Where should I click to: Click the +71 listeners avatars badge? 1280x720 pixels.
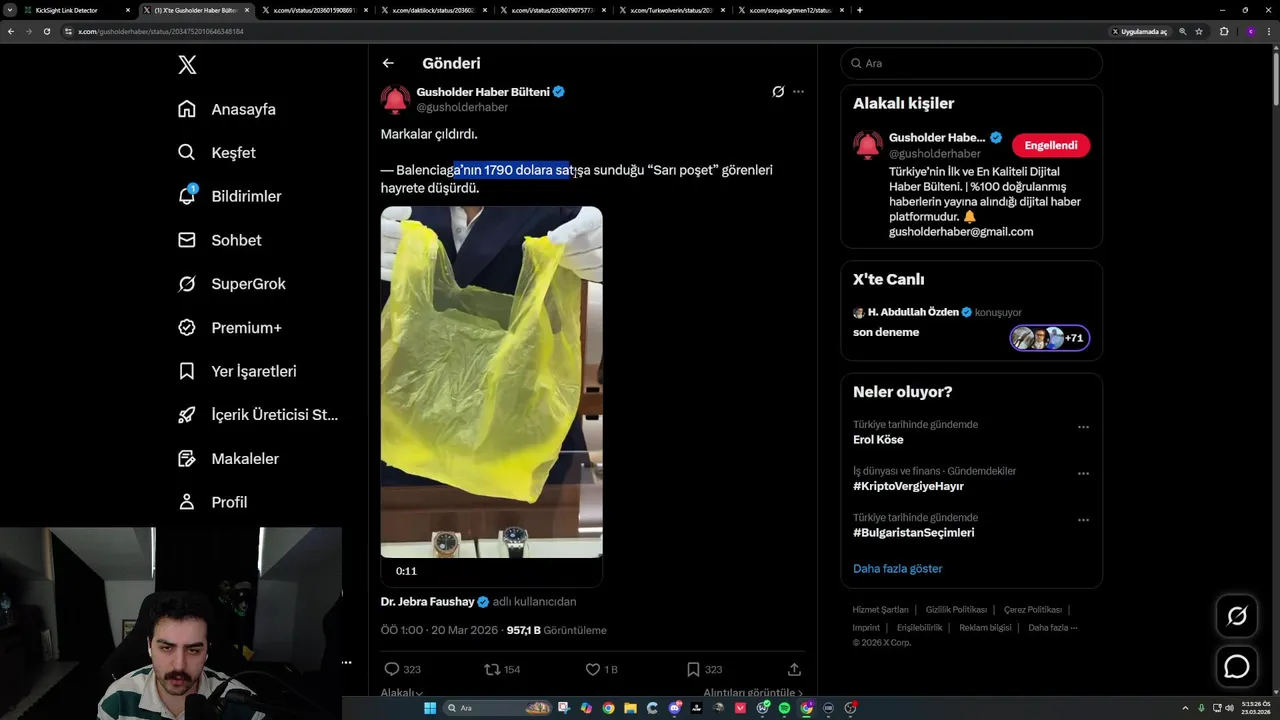(x=1049, y=338)
